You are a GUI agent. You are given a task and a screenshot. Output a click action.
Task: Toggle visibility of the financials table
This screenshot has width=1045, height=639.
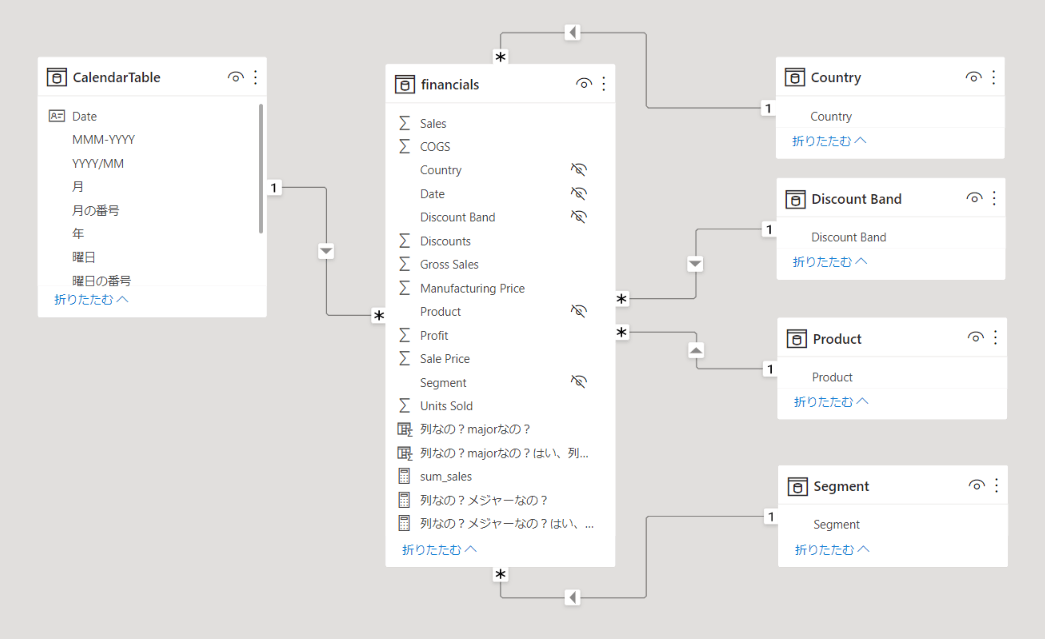point(584,84)
